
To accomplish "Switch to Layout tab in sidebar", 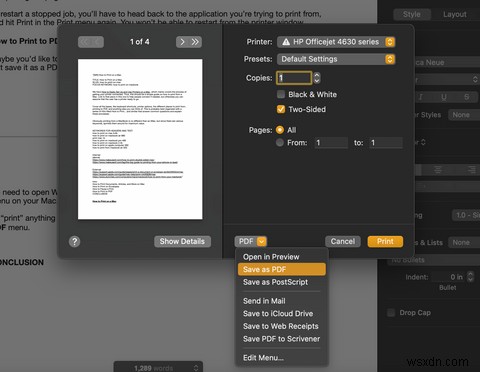I will coord(455,14).
